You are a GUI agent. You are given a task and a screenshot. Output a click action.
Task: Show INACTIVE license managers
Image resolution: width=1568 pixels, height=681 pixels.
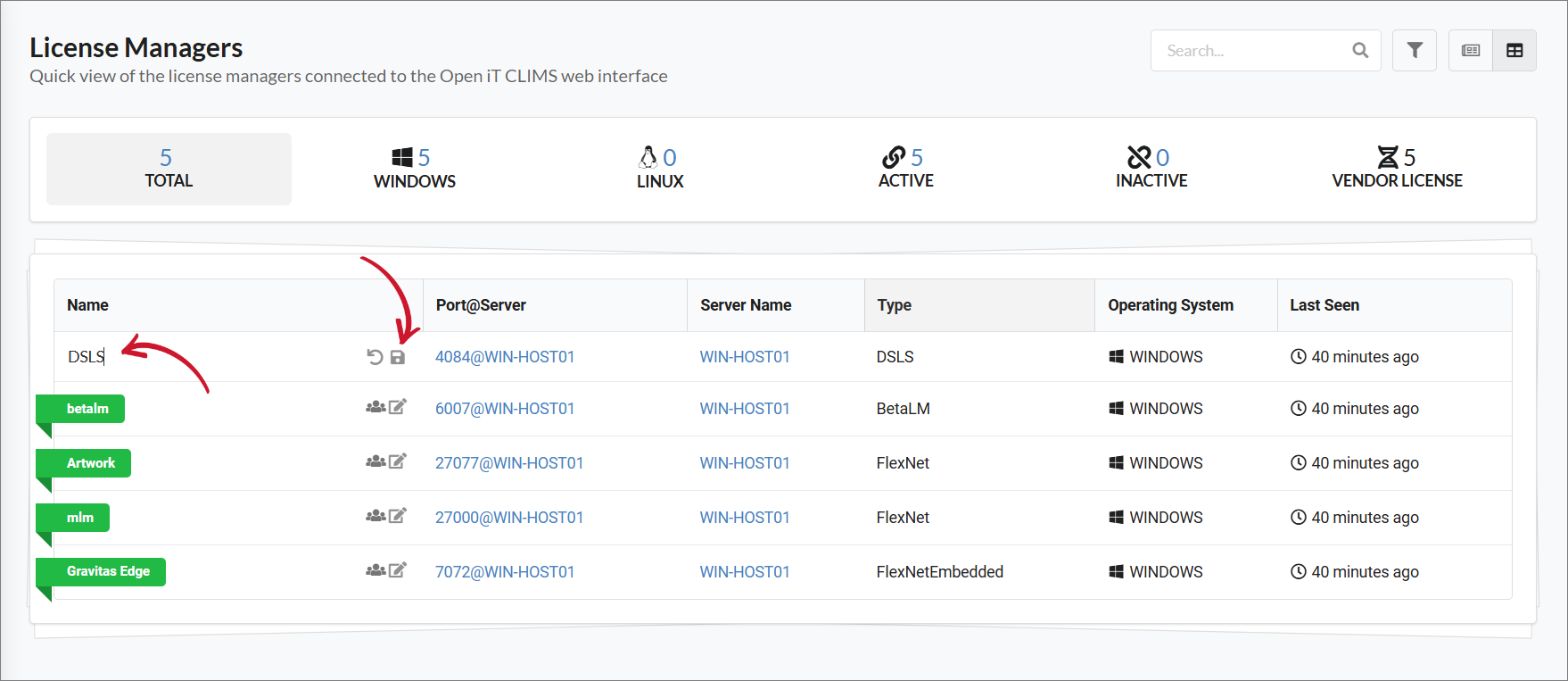click(1151, 169)
